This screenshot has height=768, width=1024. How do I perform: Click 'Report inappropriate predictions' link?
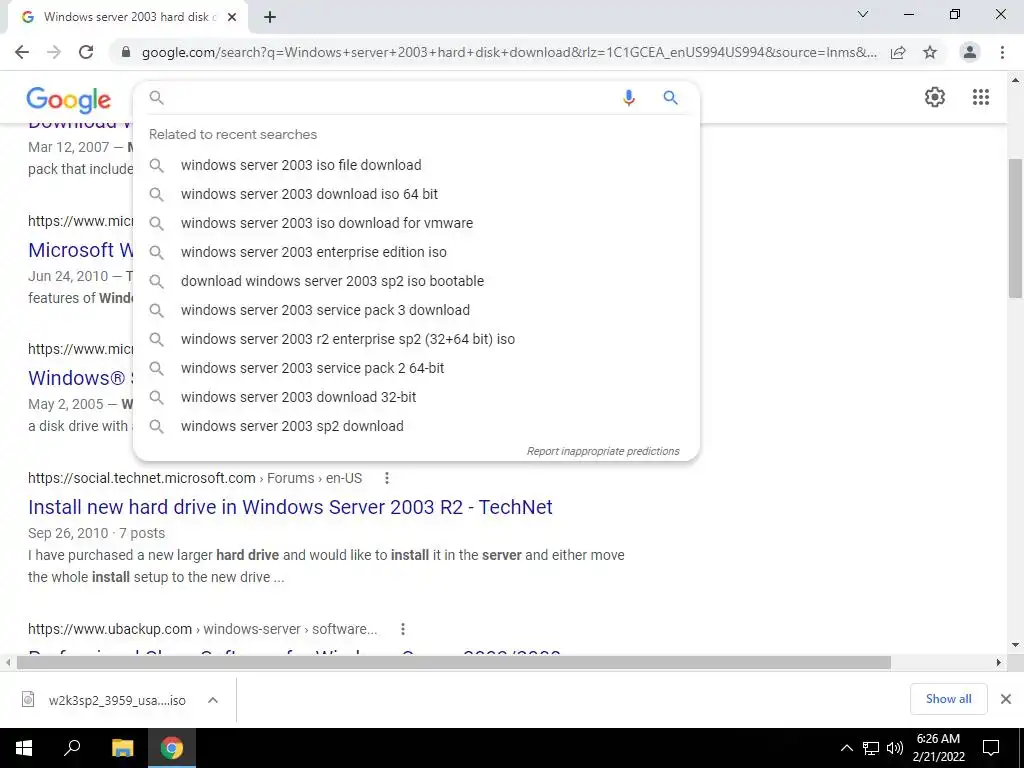click(x=603, y=451)
